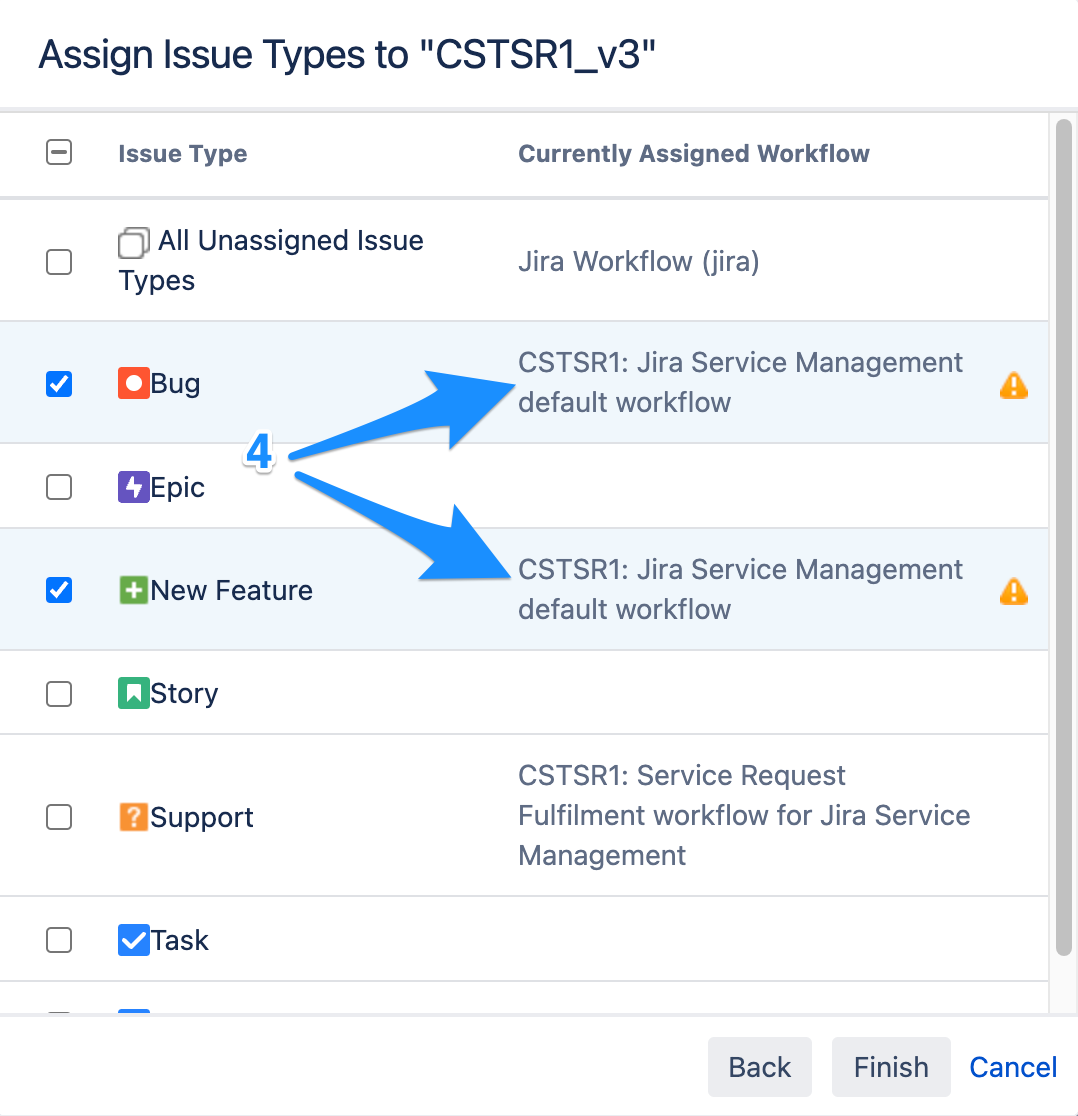1078x1116 pixels.
Task: Check the Support issue type checkbox
Action: (x=59, y=817)
